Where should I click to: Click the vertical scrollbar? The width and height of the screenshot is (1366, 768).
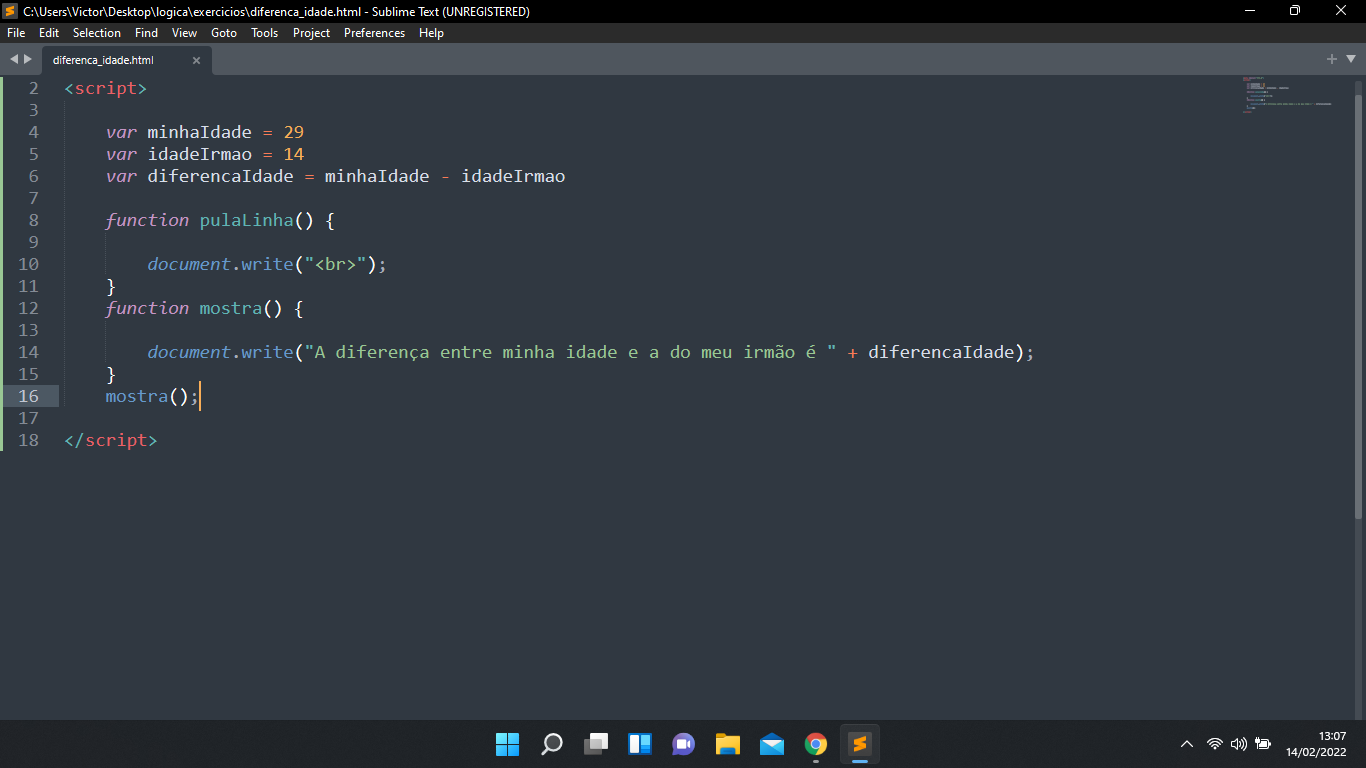point(1358,305)
